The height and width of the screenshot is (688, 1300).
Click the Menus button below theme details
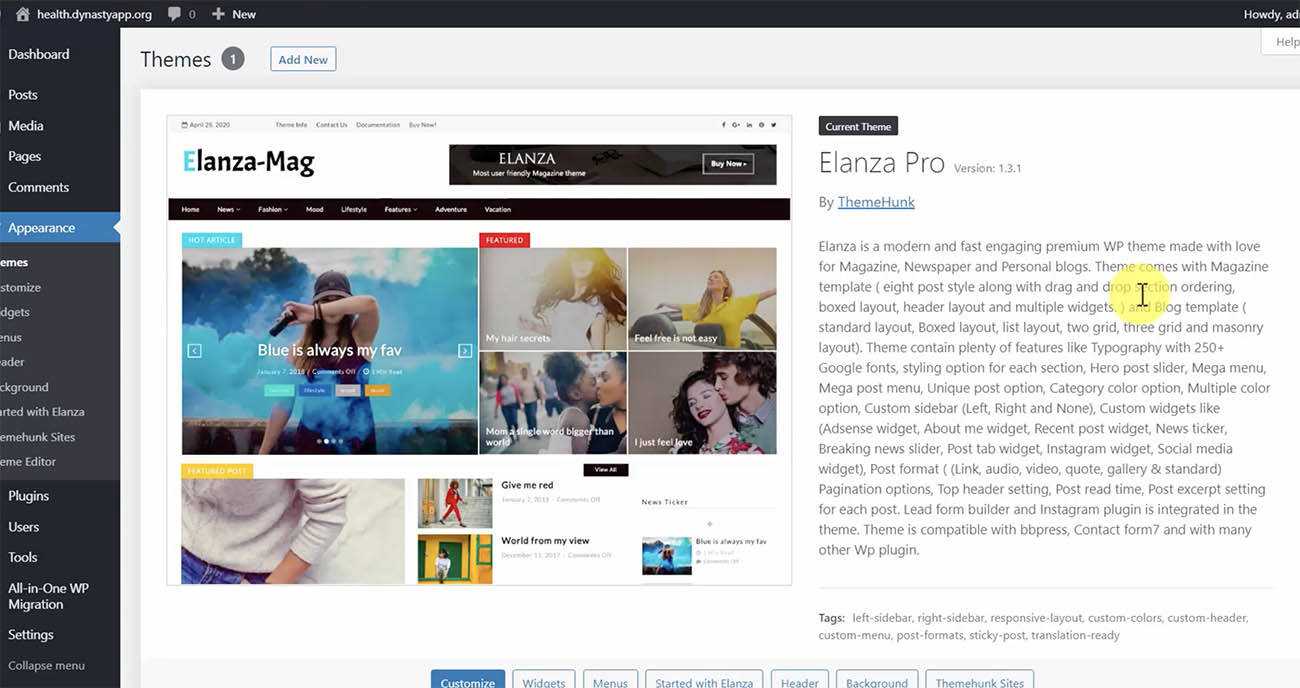610,680
